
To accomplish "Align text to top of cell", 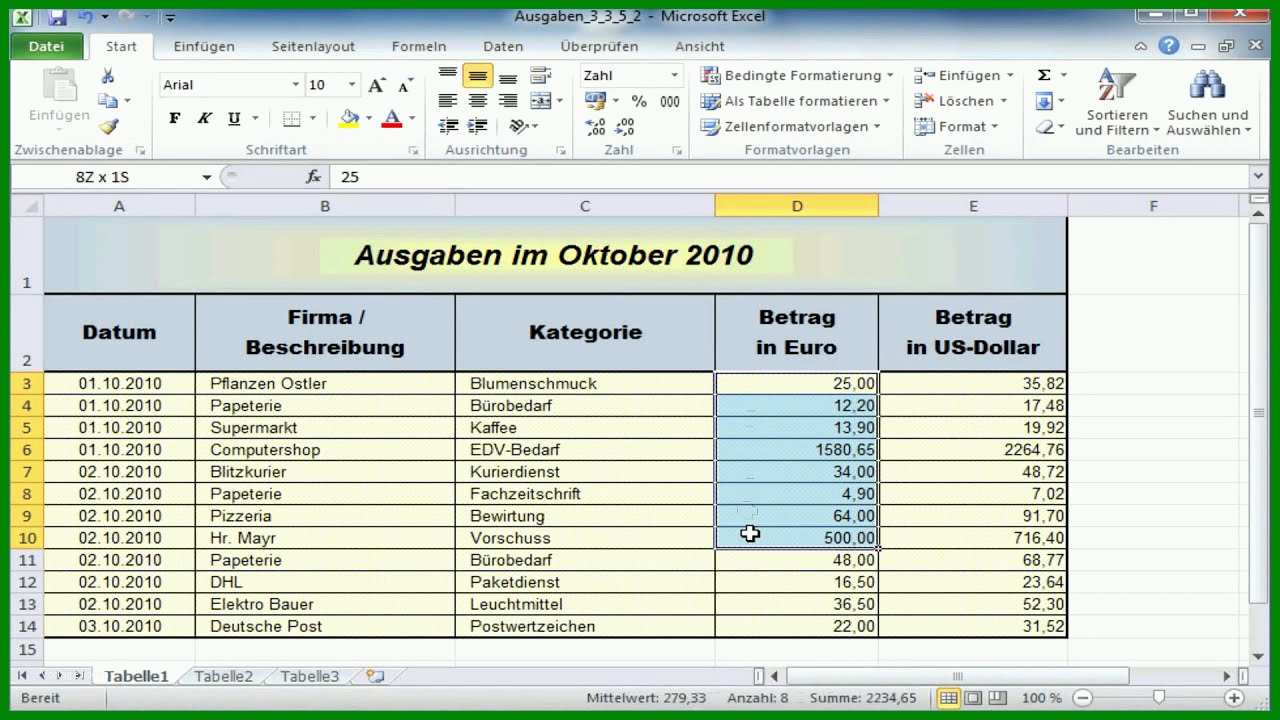I will coord(448,76).
